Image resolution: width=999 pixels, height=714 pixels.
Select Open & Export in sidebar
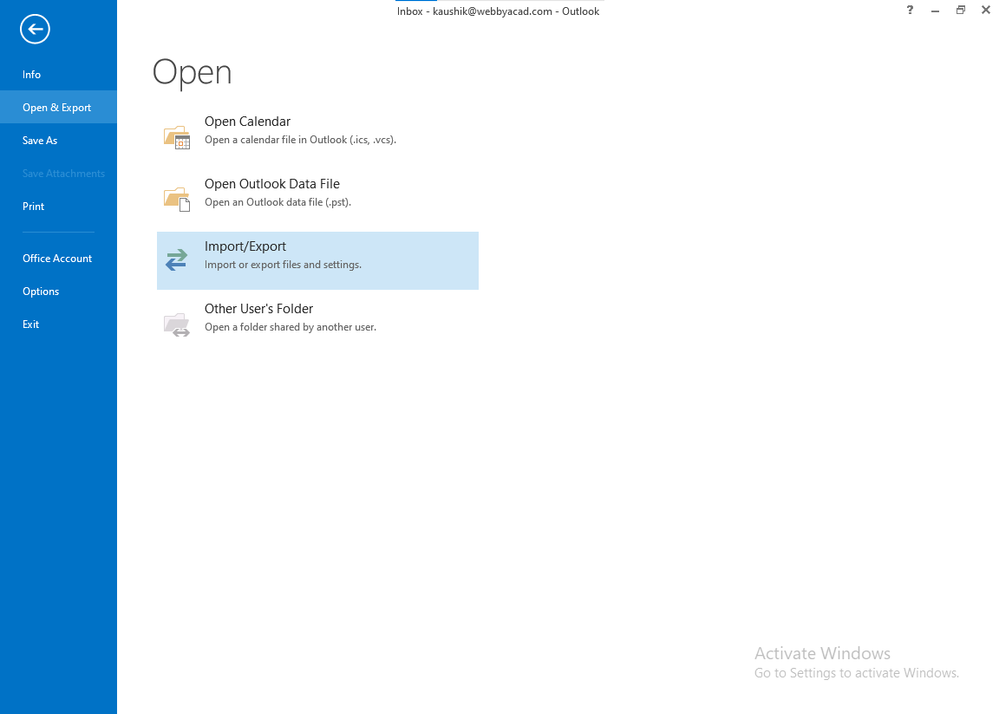(58, 107)
